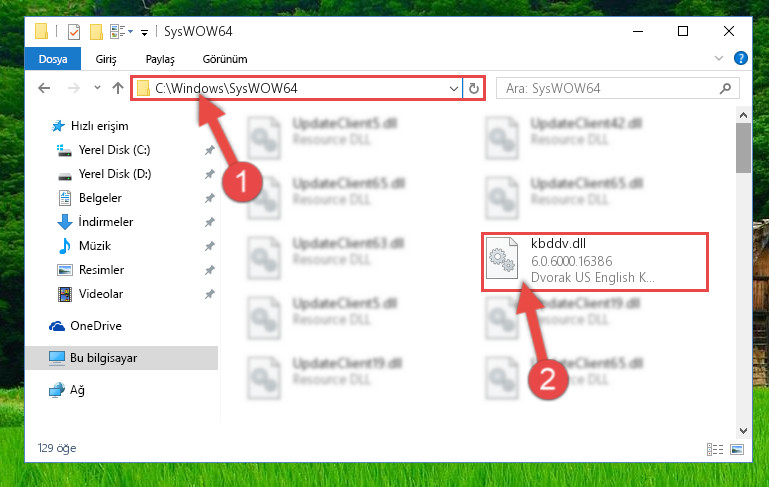Unpin Yerel Disk (C:) pin icon

pyautogui.click(x=209, y=150)
